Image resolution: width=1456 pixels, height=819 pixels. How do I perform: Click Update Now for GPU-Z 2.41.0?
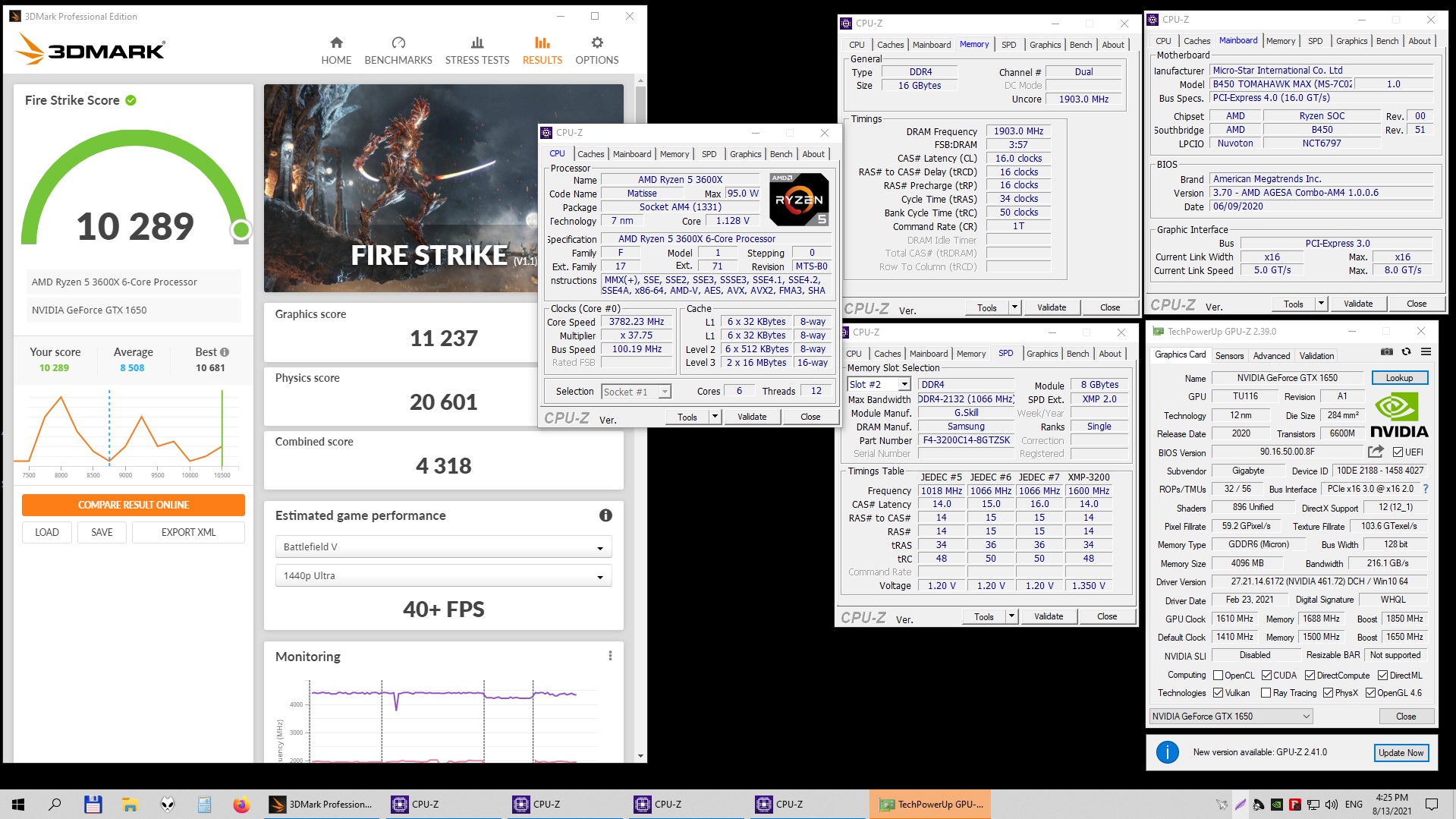coord(1401,753)
